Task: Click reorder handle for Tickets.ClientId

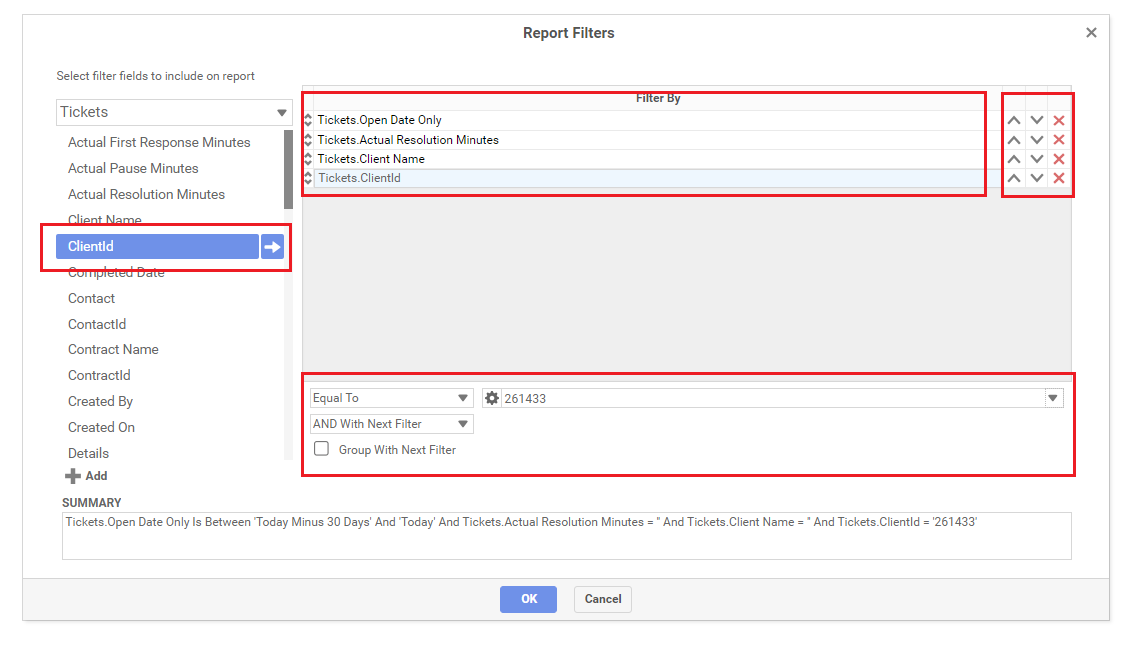Action: click(308, 178)
